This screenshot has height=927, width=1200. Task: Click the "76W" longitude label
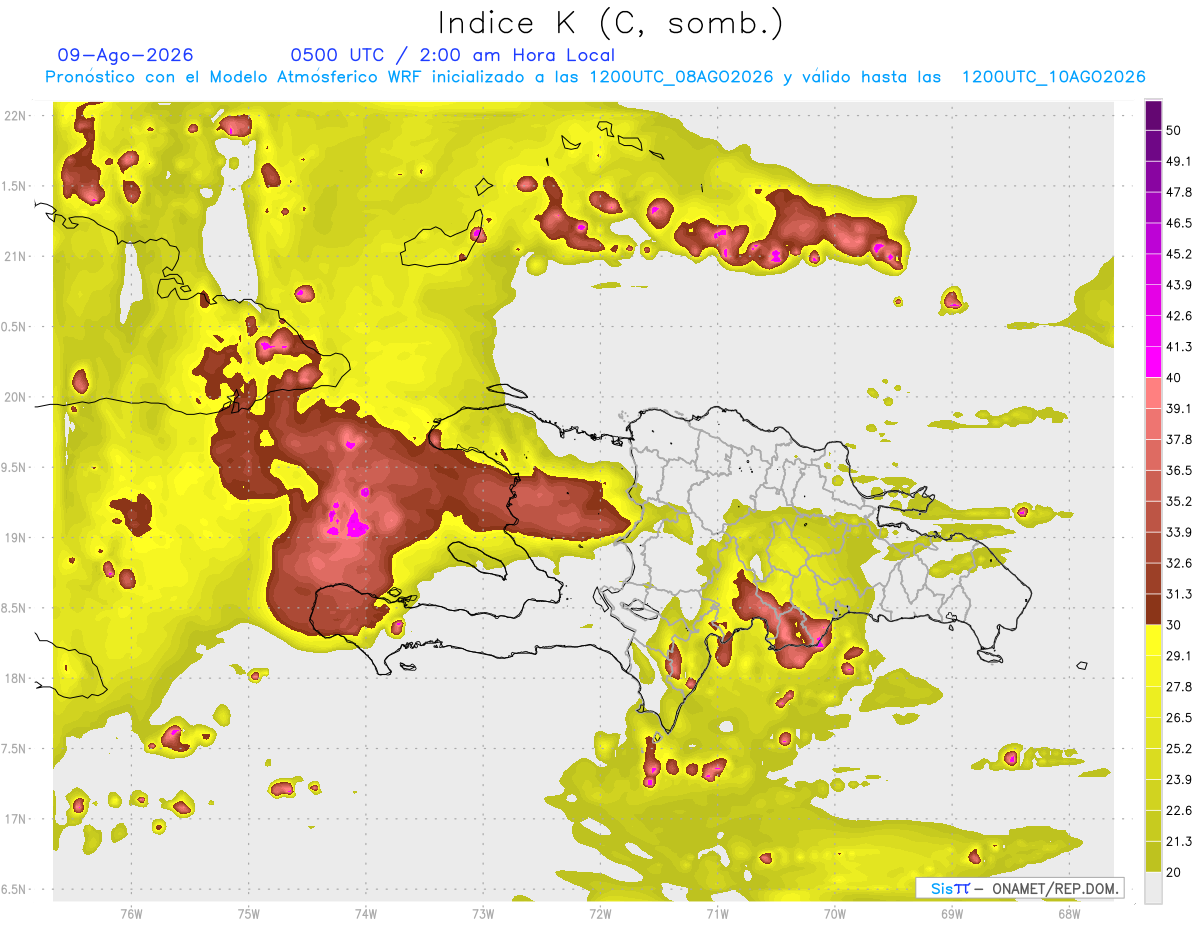pyautogui.click(x=131, y=913)
